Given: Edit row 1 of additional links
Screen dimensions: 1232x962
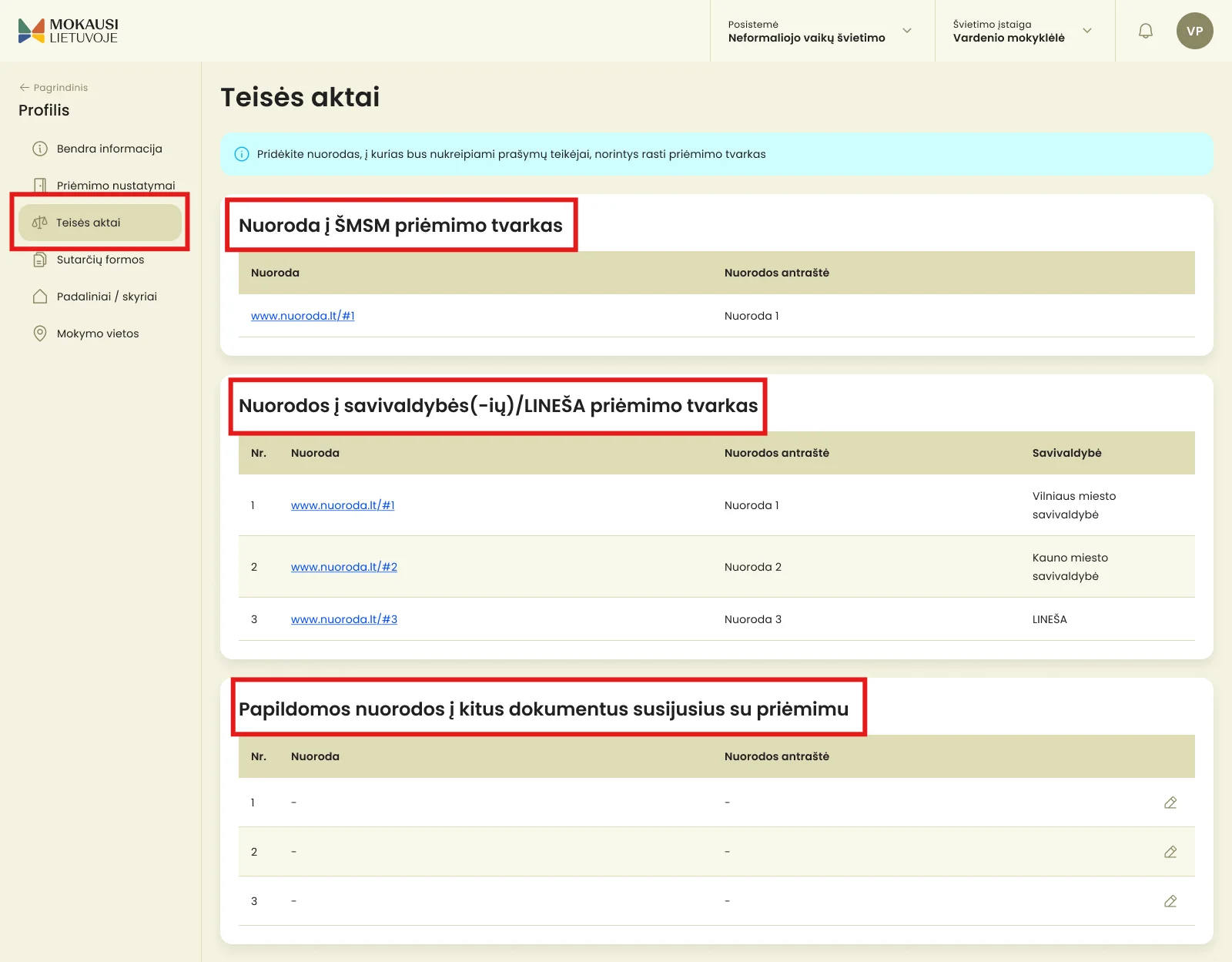Looking at the screenshot, I should coord(1170,803).
